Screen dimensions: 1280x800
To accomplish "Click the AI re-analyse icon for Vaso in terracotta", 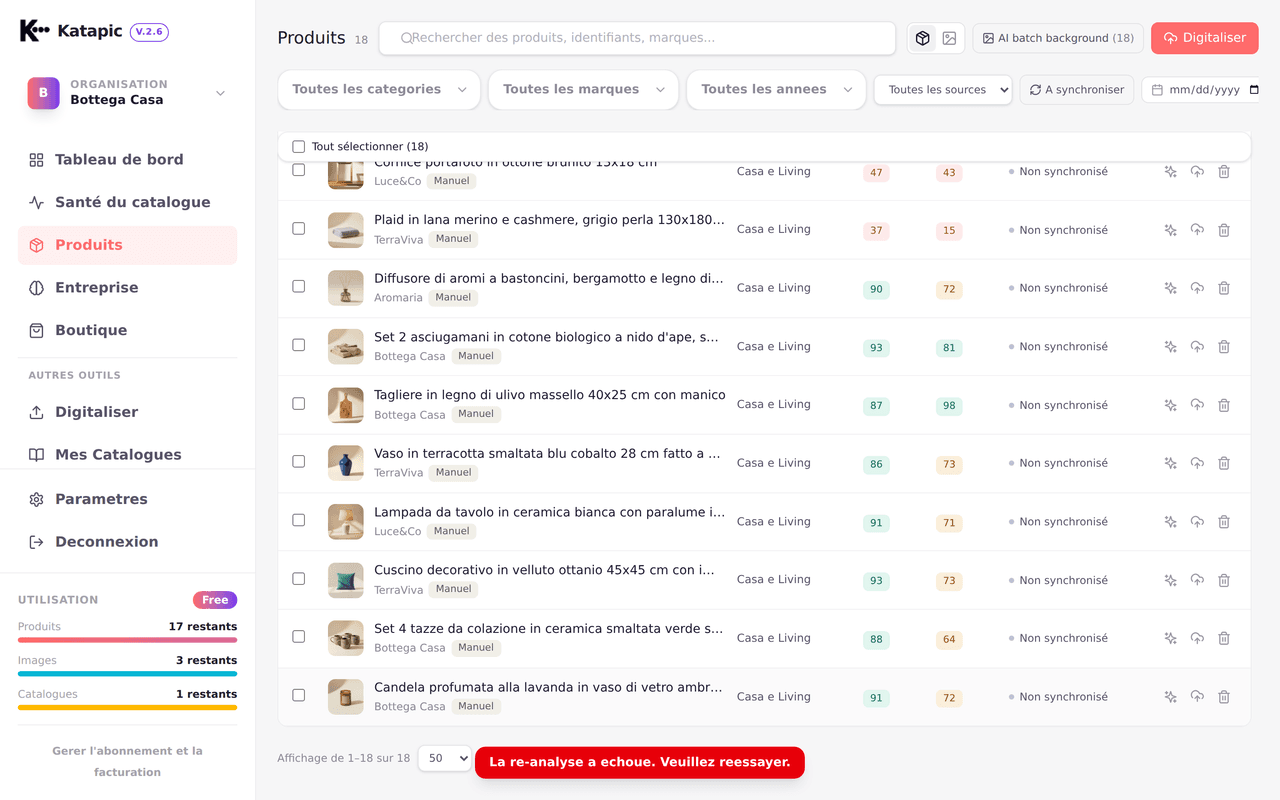I will click(1170, 463).
